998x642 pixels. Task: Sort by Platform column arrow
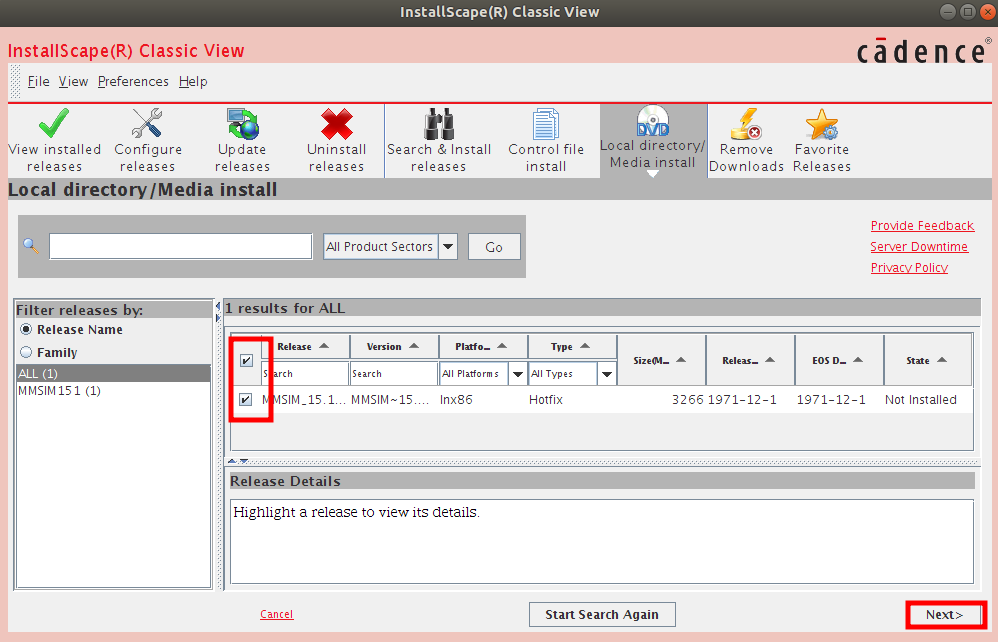point(502,346)
